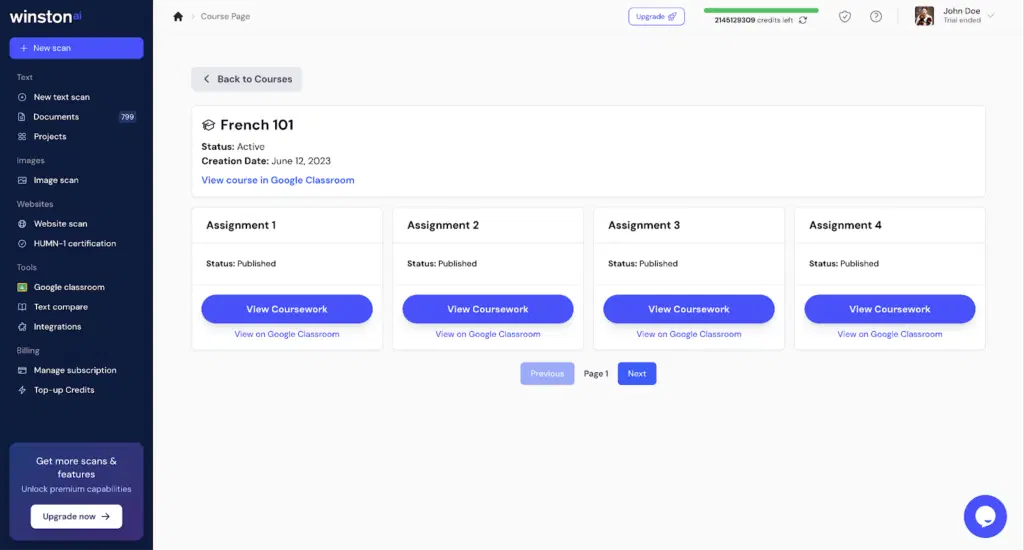Select Image scan from sidebar

(55, 180)
